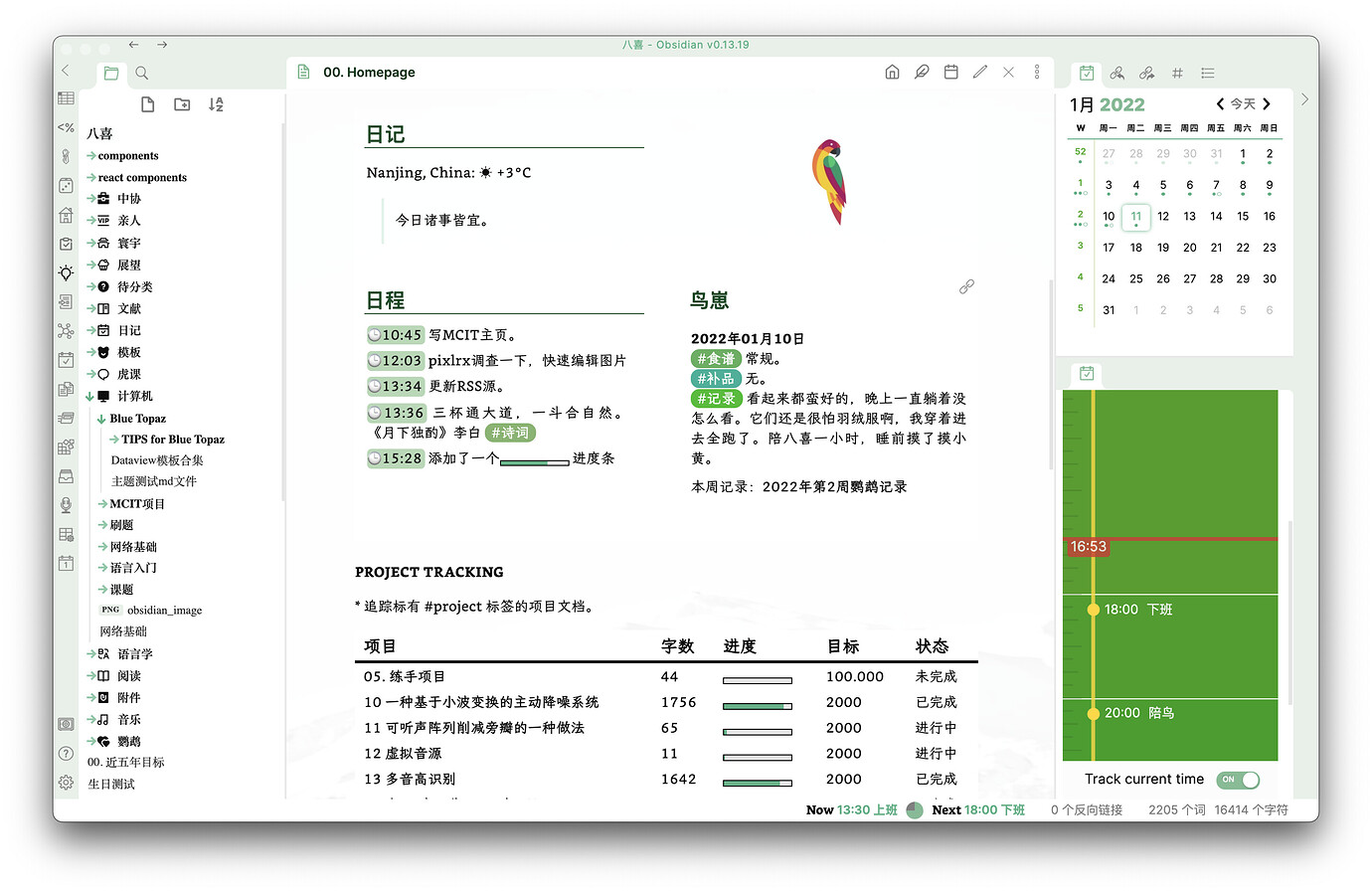Expand the 日记 folder in file tree
The width and height of the screenshot is (1372, 891).
(x=90, y=331)
